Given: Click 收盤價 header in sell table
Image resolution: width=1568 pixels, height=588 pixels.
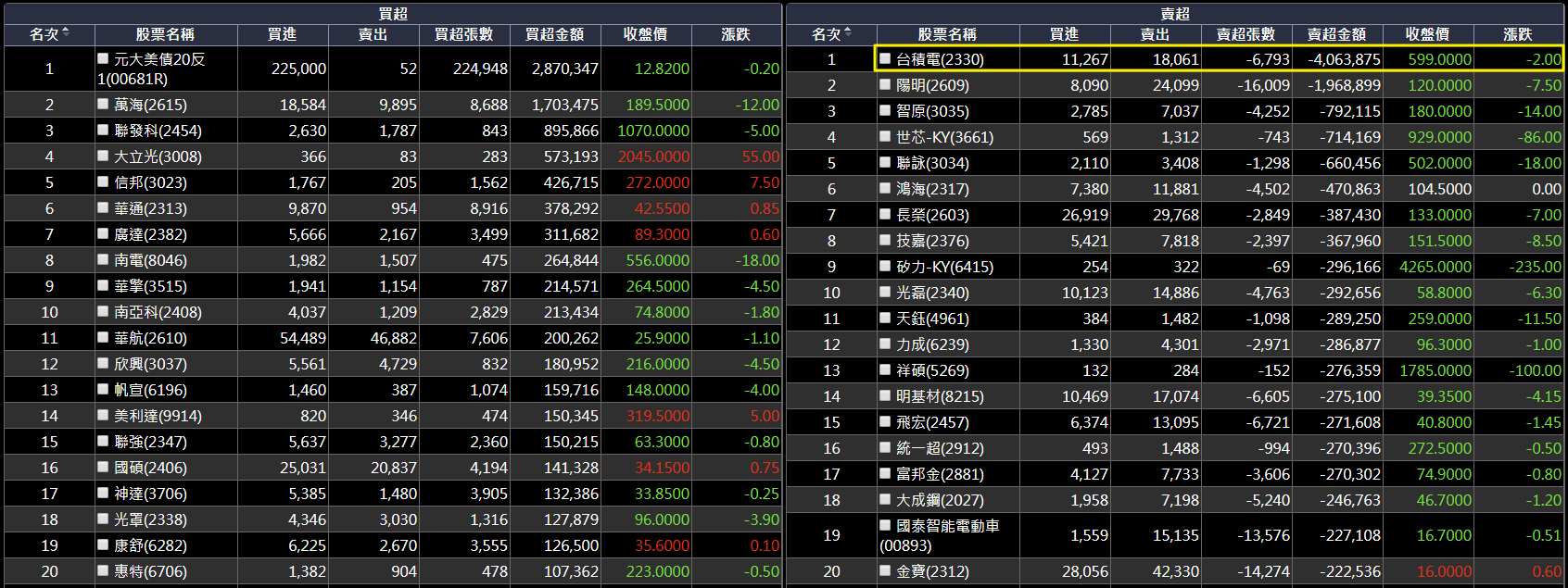Looking at the screenshot, I should coord(1428,34).
